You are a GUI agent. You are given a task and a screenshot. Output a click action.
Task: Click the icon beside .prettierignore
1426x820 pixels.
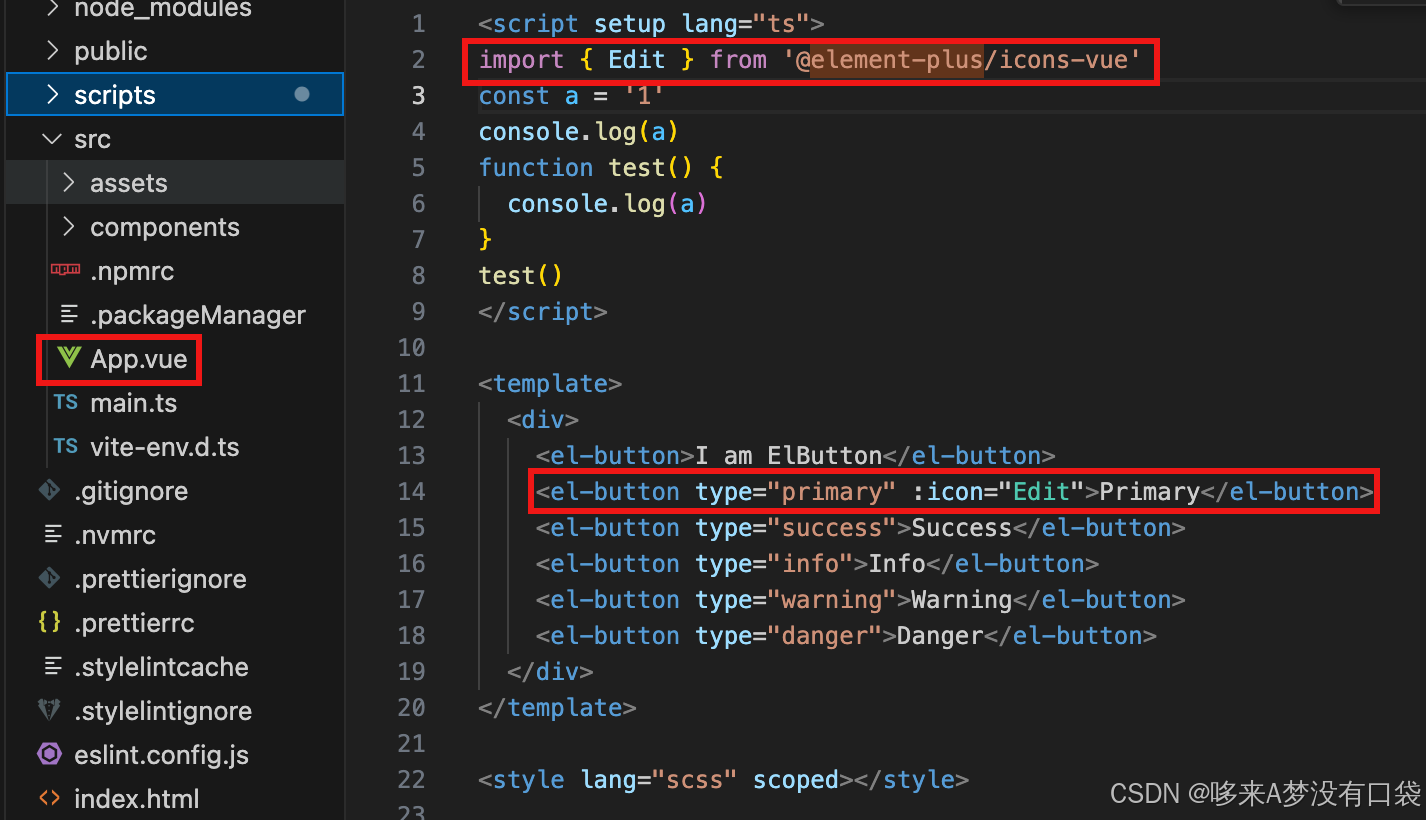coord(49,578)
